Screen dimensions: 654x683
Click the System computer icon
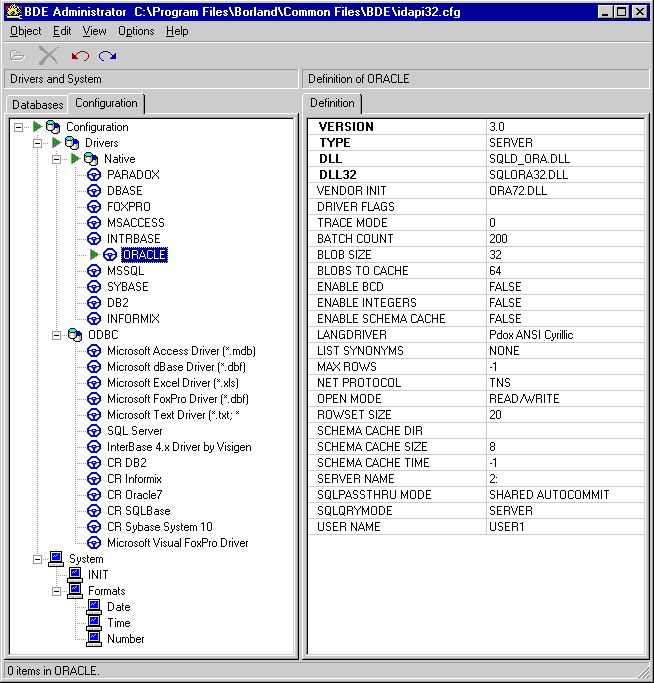coord(56,559)
